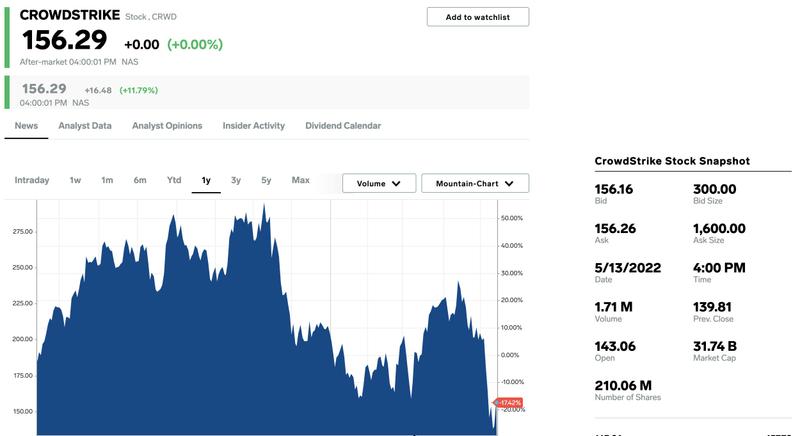
Task: Click the 1,600.00 Ask Size value
Action: 719,228
